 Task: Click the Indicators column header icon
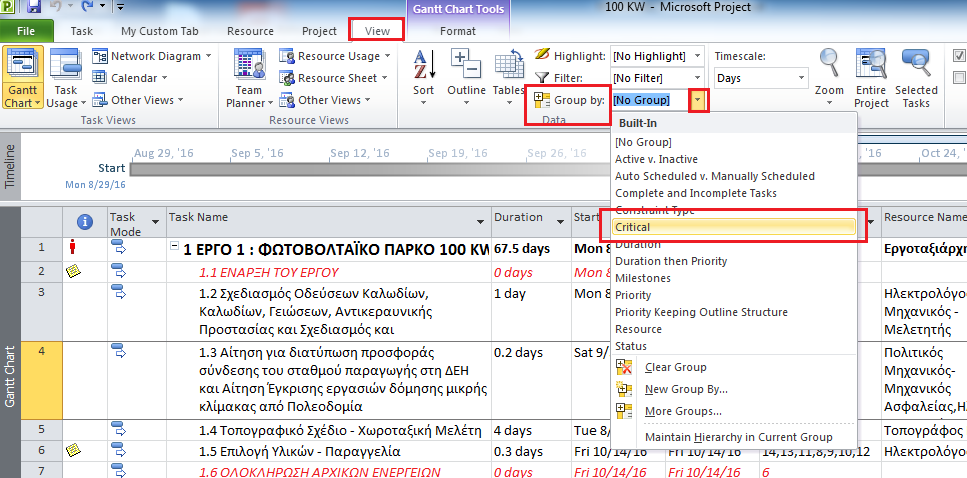85,223
